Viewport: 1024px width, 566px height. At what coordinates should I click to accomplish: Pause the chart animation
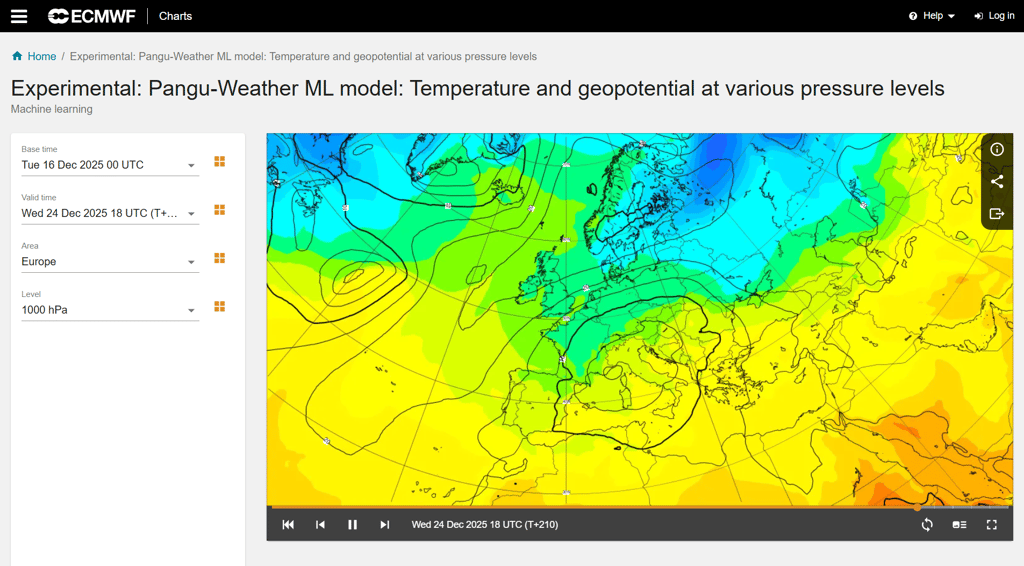352,525
